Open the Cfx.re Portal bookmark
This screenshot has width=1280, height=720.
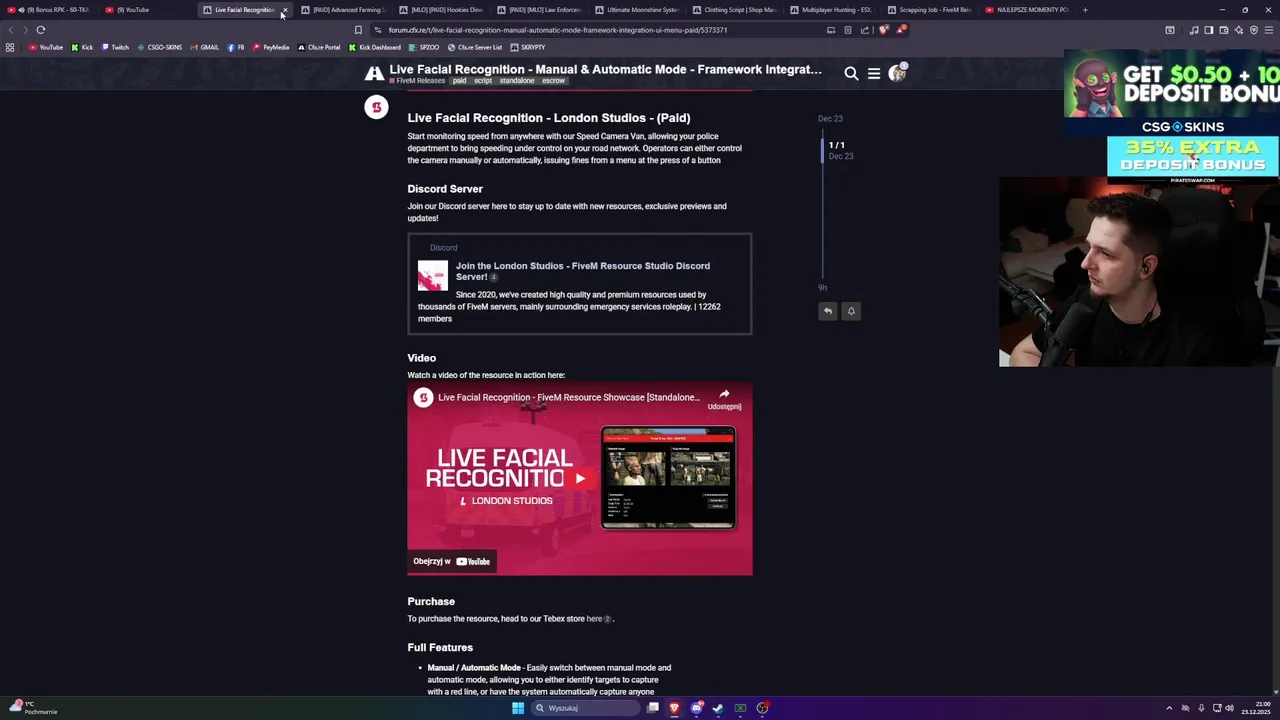pos(319,47)
